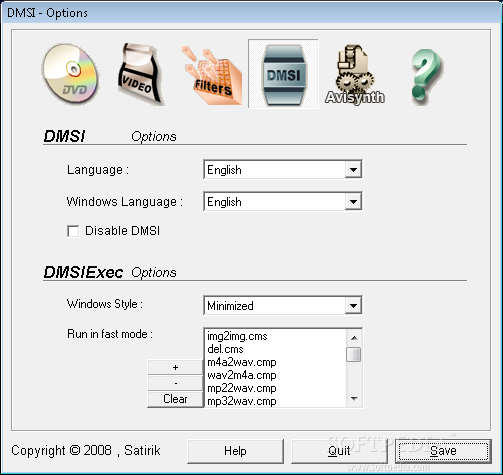Click the Quit button
The image size is (503, 475).
[x=339, y=451]
